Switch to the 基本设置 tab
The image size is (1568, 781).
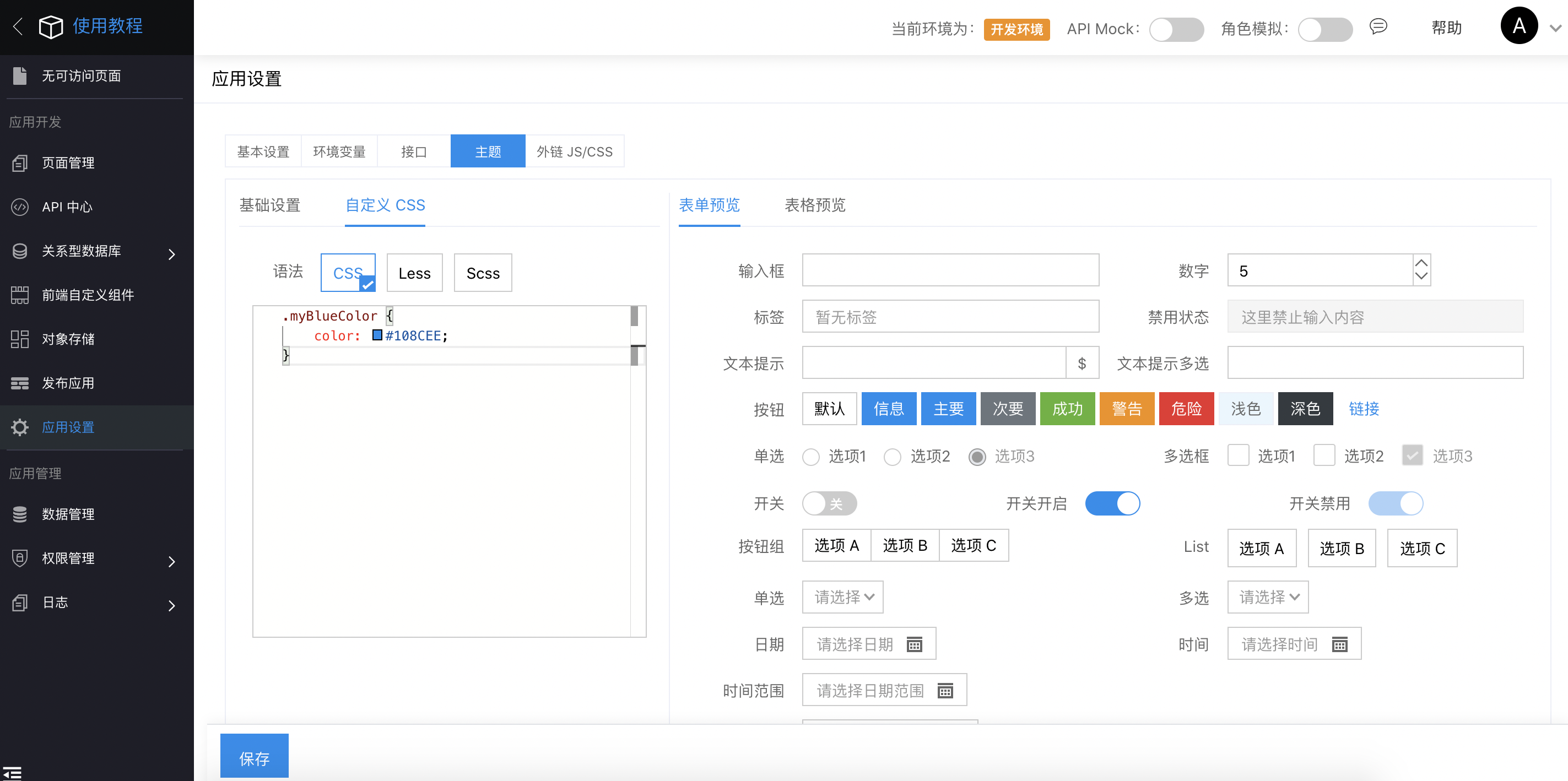click(263, 151)
